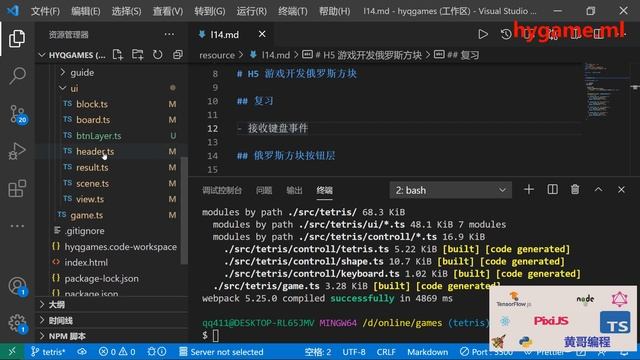
Task: Maximize panel size with up chevron
Action: click(x=598, y=190)
